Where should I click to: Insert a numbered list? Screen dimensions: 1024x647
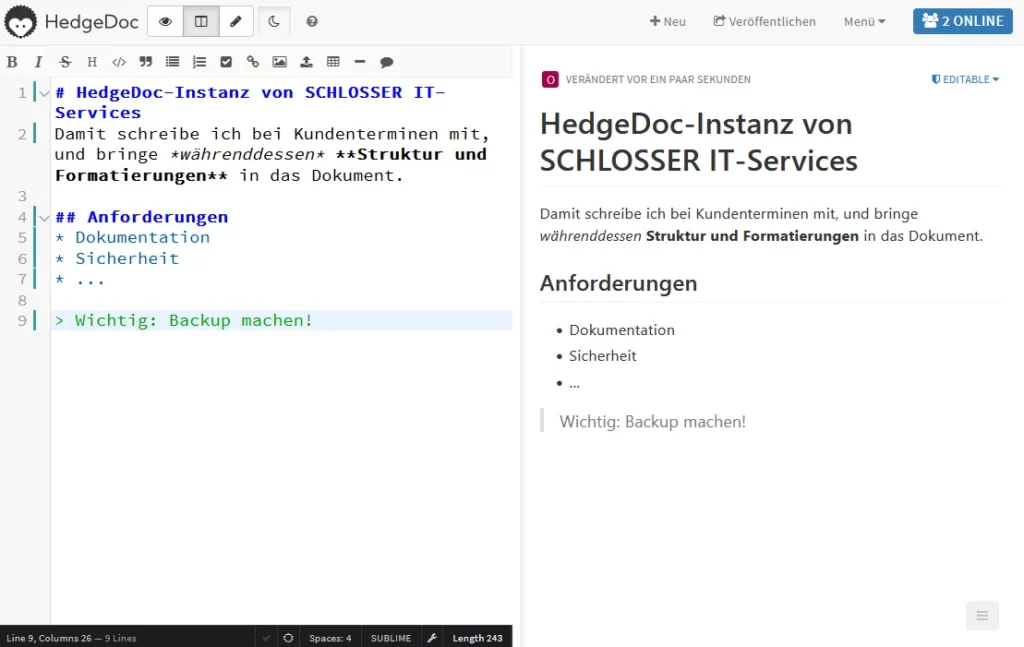199,62
